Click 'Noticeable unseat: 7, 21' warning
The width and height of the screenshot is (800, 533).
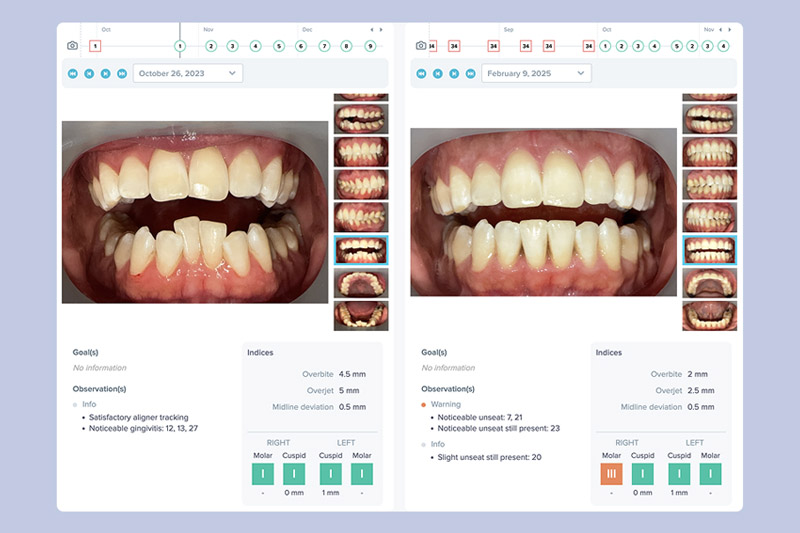tap(480, 417)
